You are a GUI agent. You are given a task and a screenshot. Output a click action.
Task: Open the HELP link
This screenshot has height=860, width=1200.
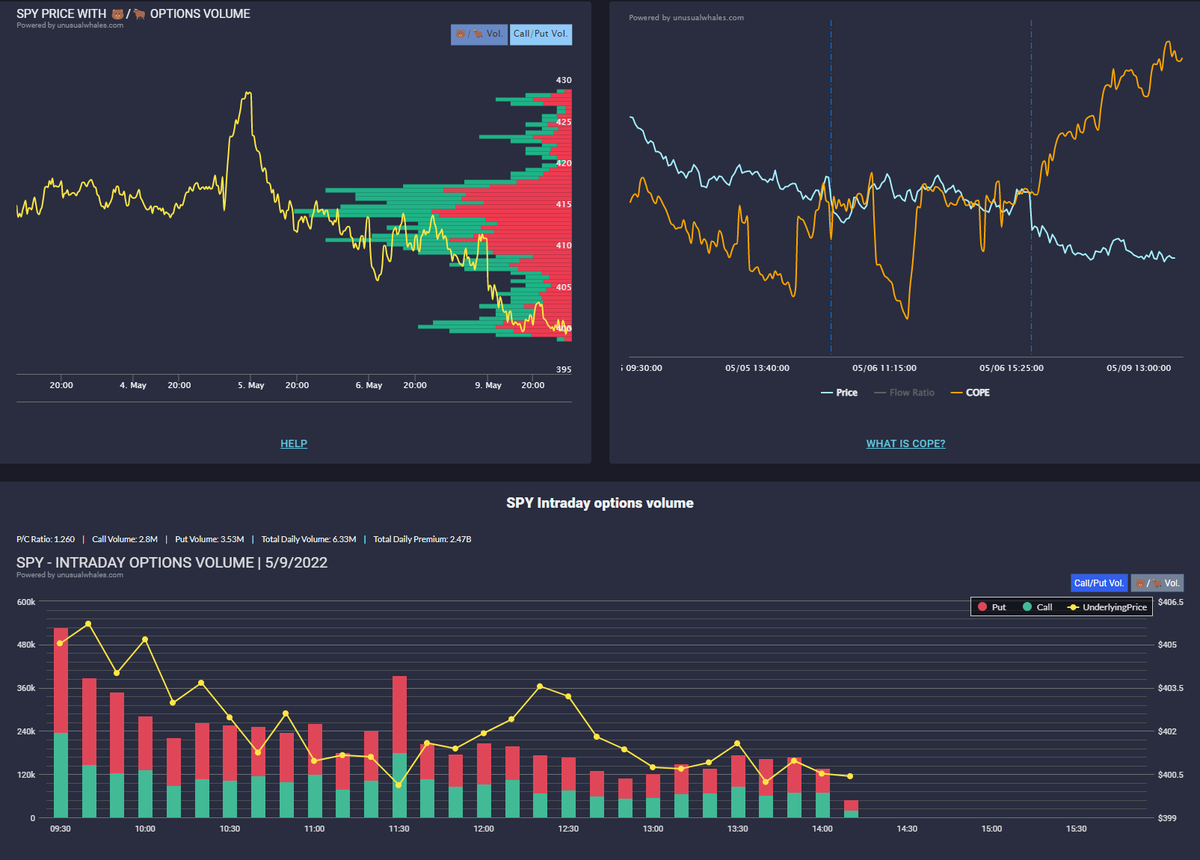point(293,443)
